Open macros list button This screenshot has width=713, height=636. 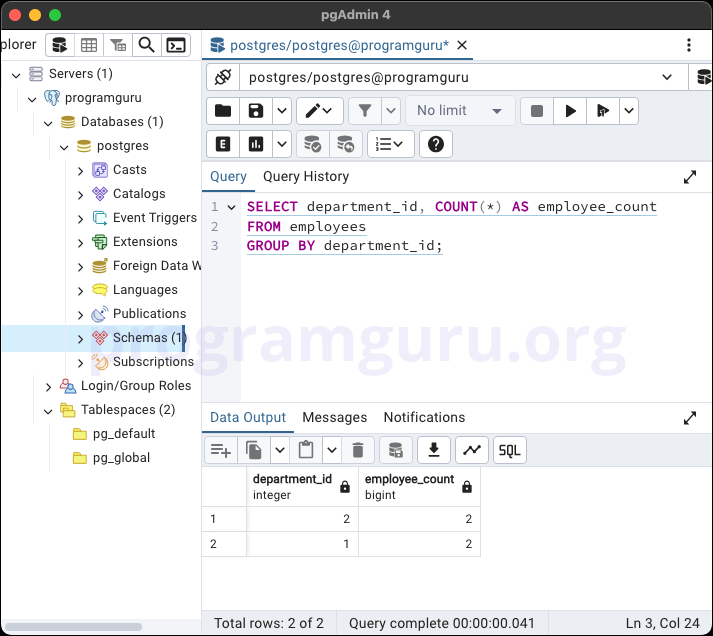coord(390,144)
